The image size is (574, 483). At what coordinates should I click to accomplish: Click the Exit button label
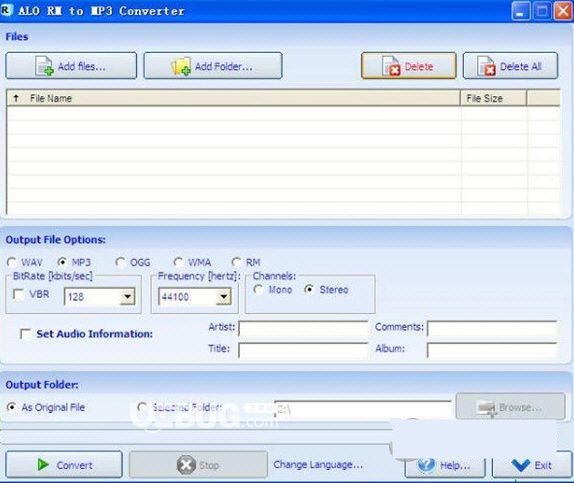pos(543,465)
